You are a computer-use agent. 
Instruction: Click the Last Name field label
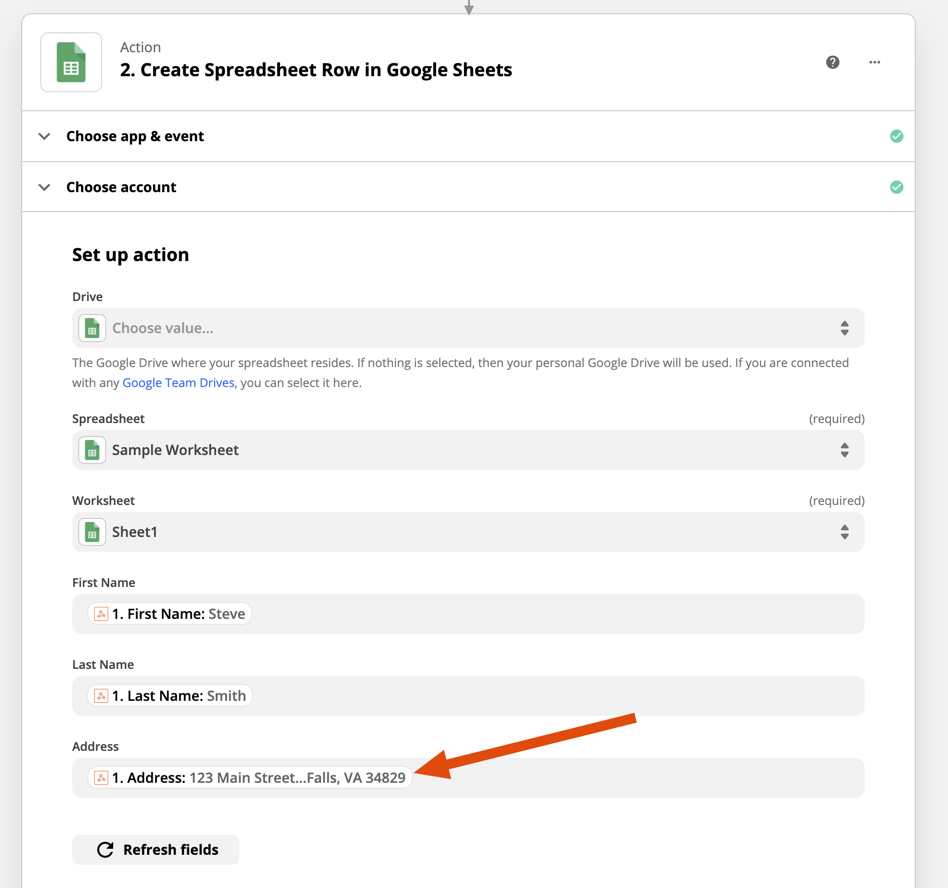coord(103,664)
